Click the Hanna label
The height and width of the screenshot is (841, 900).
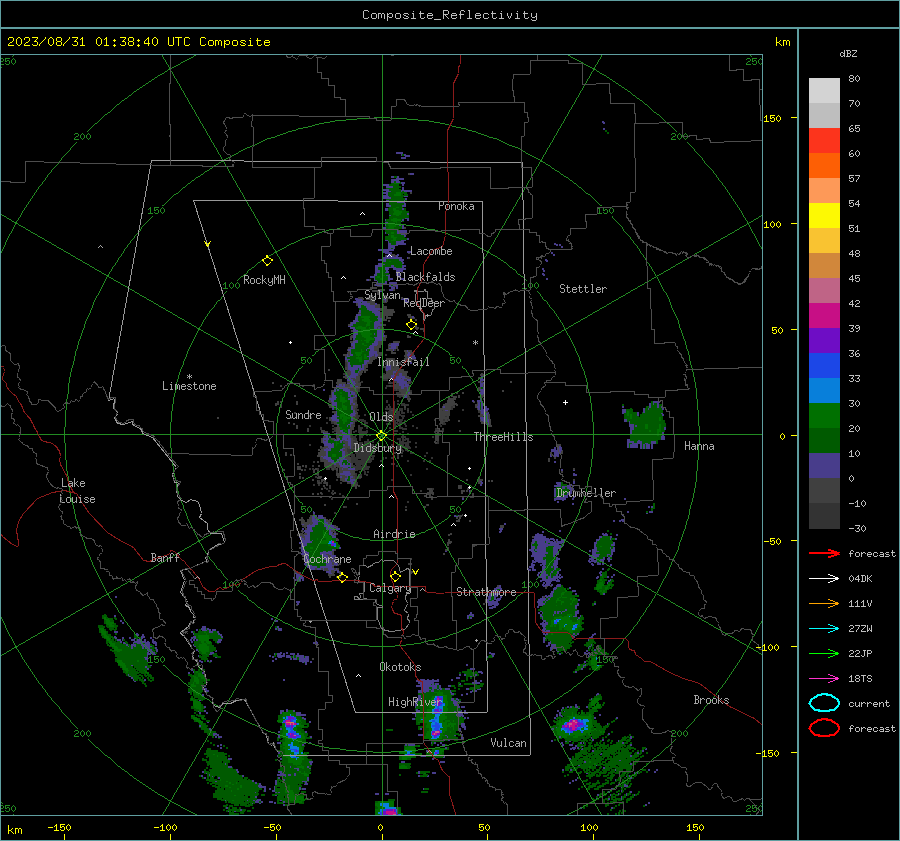(699, 446)
